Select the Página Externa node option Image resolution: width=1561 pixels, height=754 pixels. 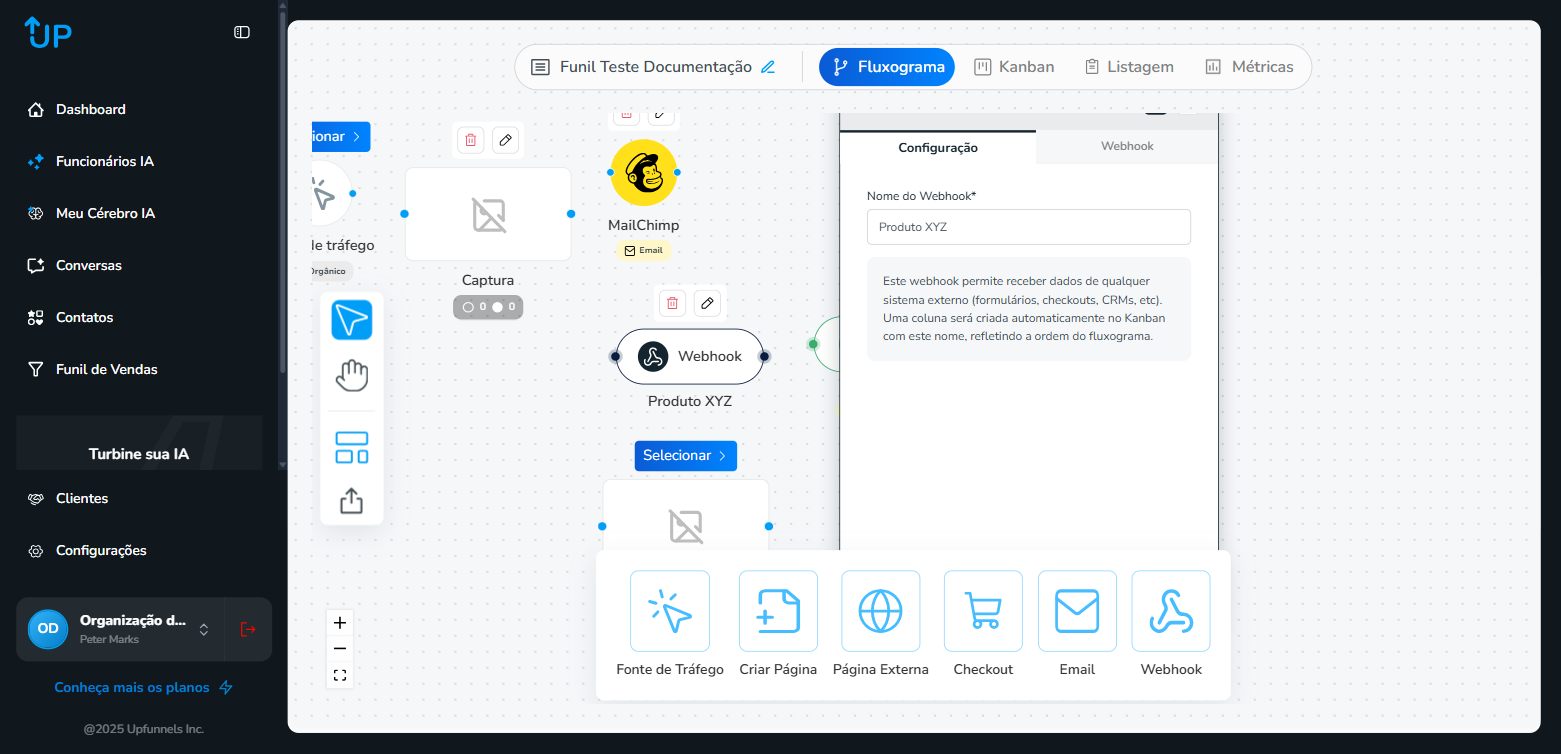click(880, 611)
